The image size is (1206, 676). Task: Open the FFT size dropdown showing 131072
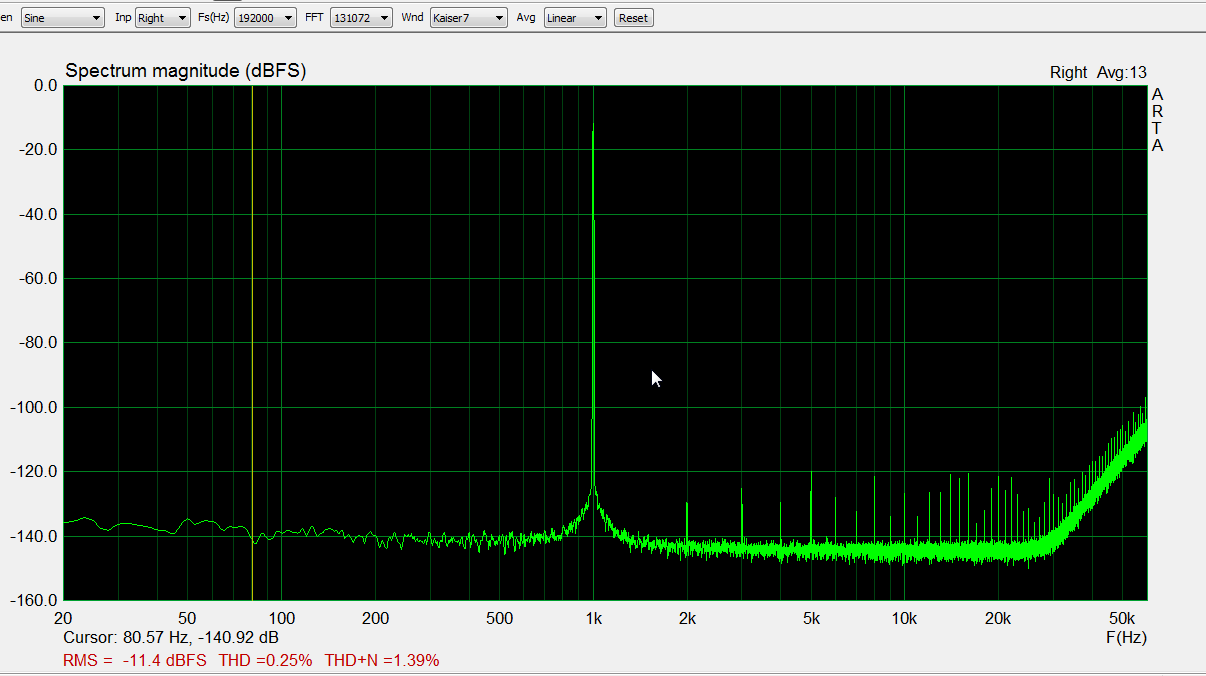[x=361, y=18]
